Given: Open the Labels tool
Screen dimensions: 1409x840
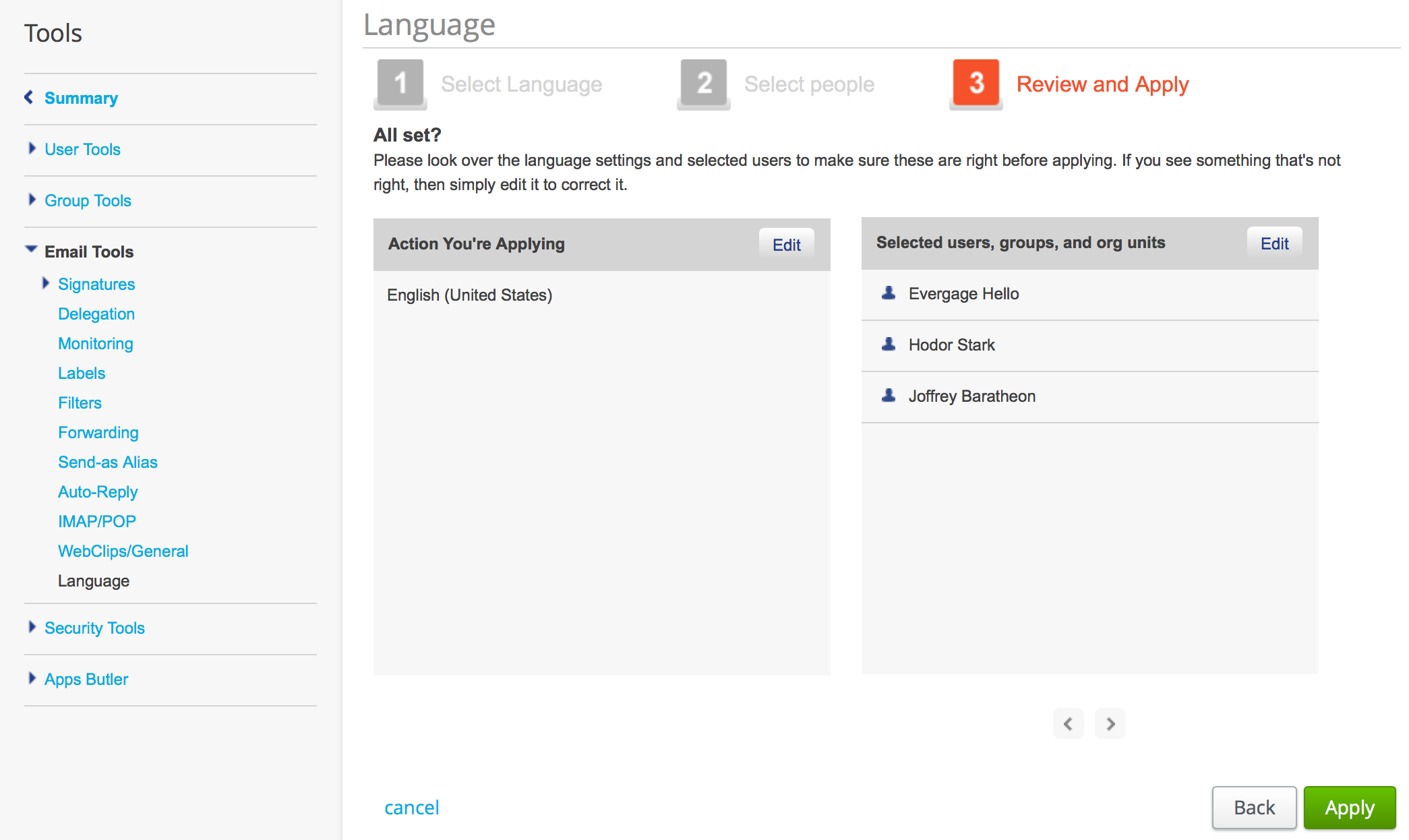Looking at the screenshot, I should (x=82, y=373).
